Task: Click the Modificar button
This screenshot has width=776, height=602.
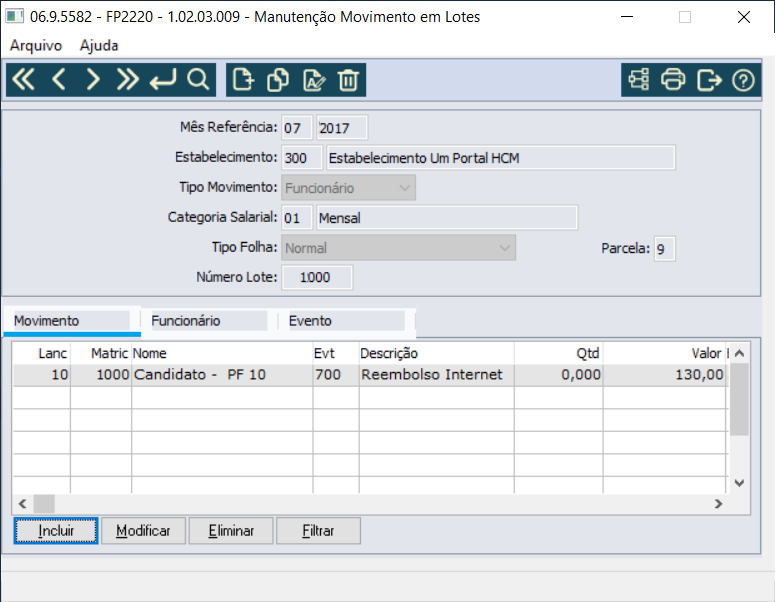Action: [143, 531]
